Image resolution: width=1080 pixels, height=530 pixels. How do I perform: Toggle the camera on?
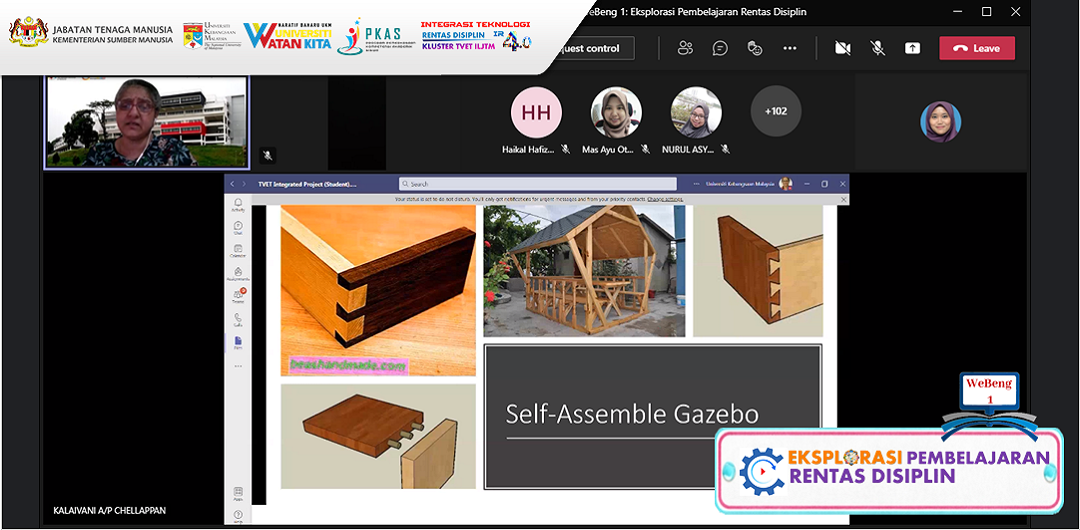[842, 48]
